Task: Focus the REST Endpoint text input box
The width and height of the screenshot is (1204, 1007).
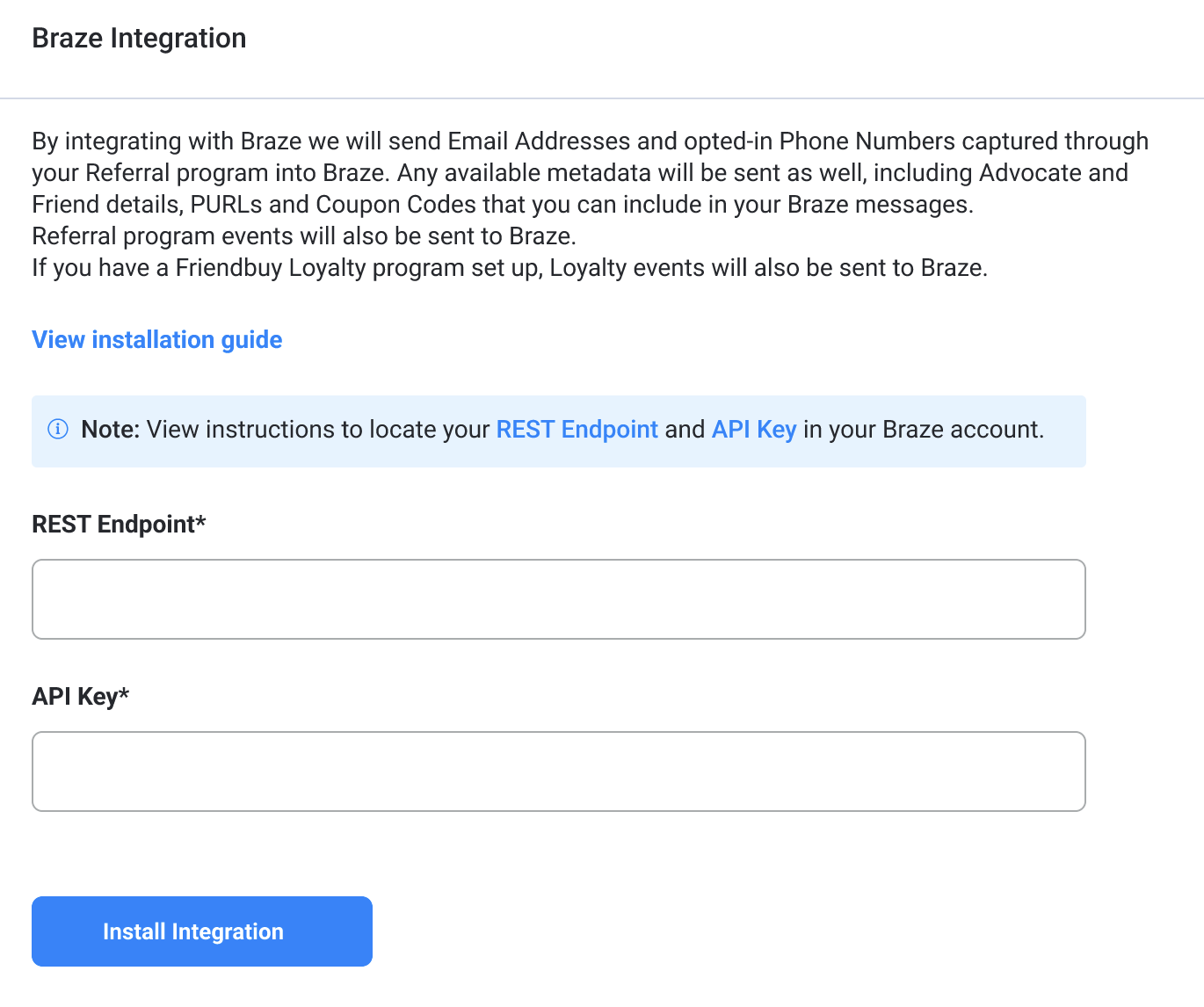Action: 559,599
